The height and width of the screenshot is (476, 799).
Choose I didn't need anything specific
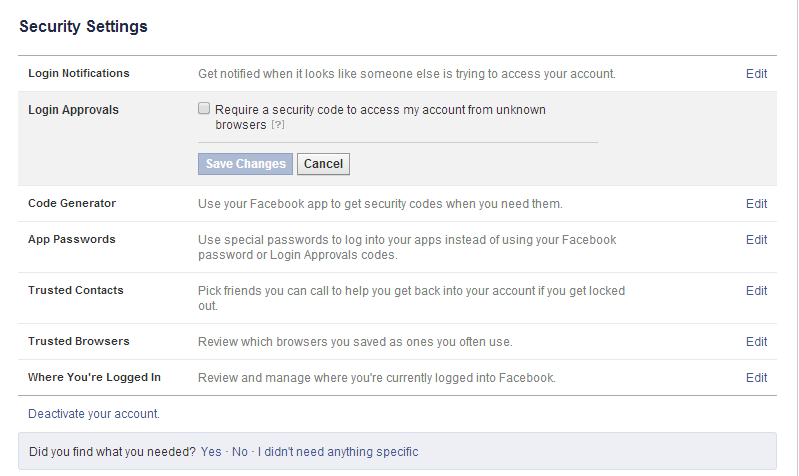pos(338,452)
